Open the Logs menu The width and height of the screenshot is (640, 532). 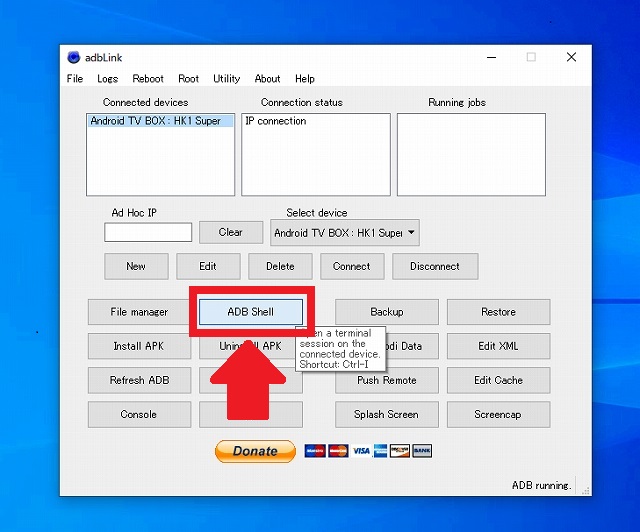107,78
